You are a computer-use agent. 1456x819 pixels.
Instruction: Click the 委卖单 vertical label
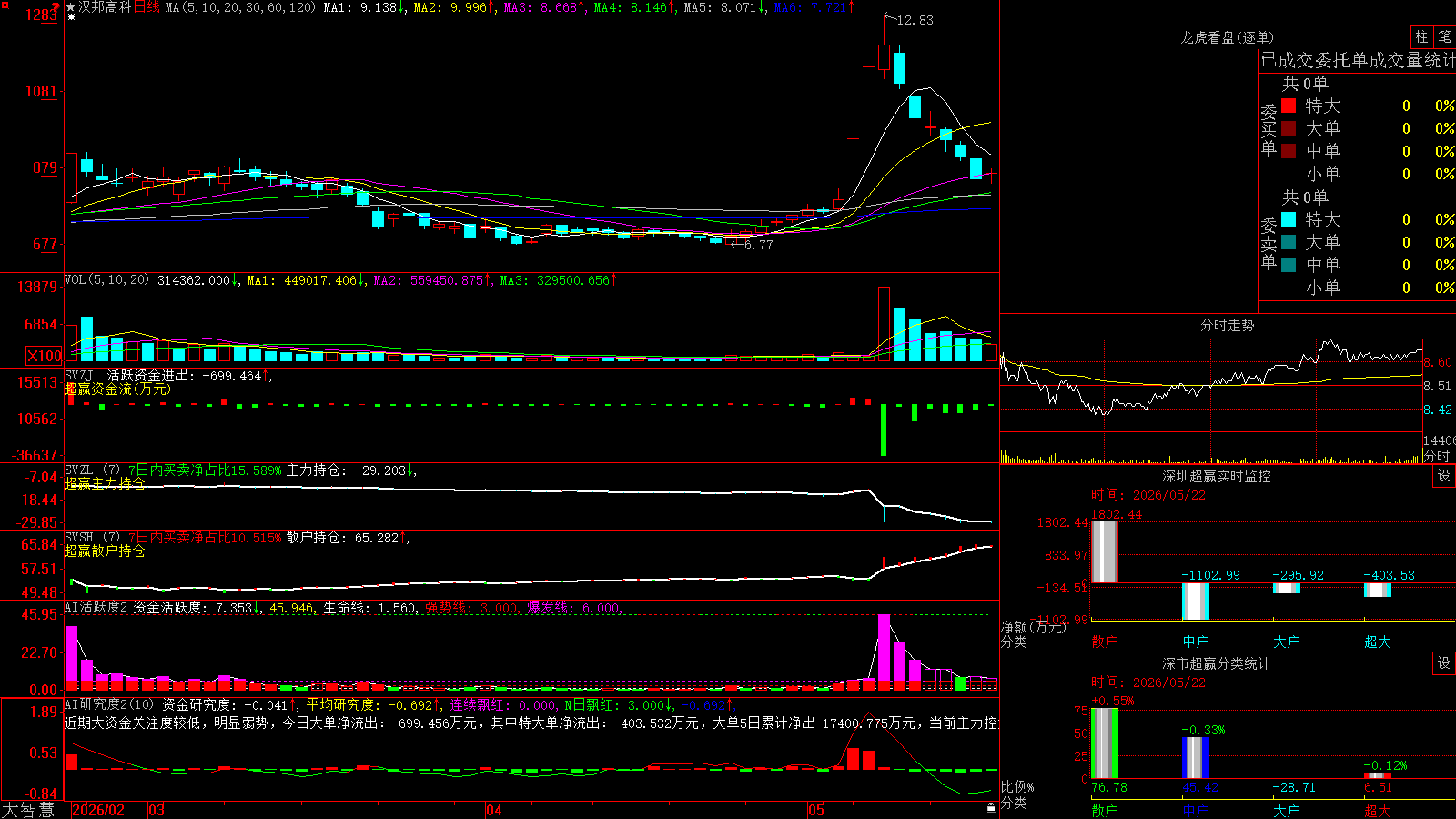(1269, 243)
